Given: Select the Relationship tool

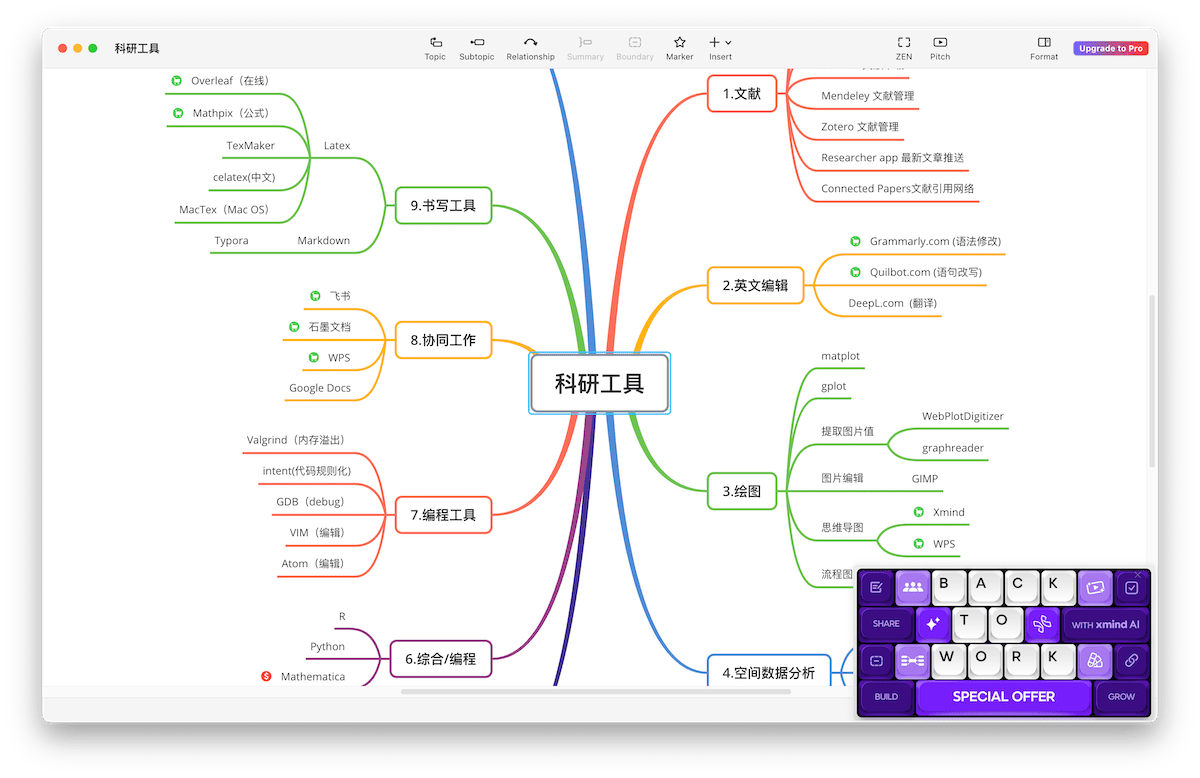Looking at the screenshot, I should pyautogui.click(x=530, y=48).
